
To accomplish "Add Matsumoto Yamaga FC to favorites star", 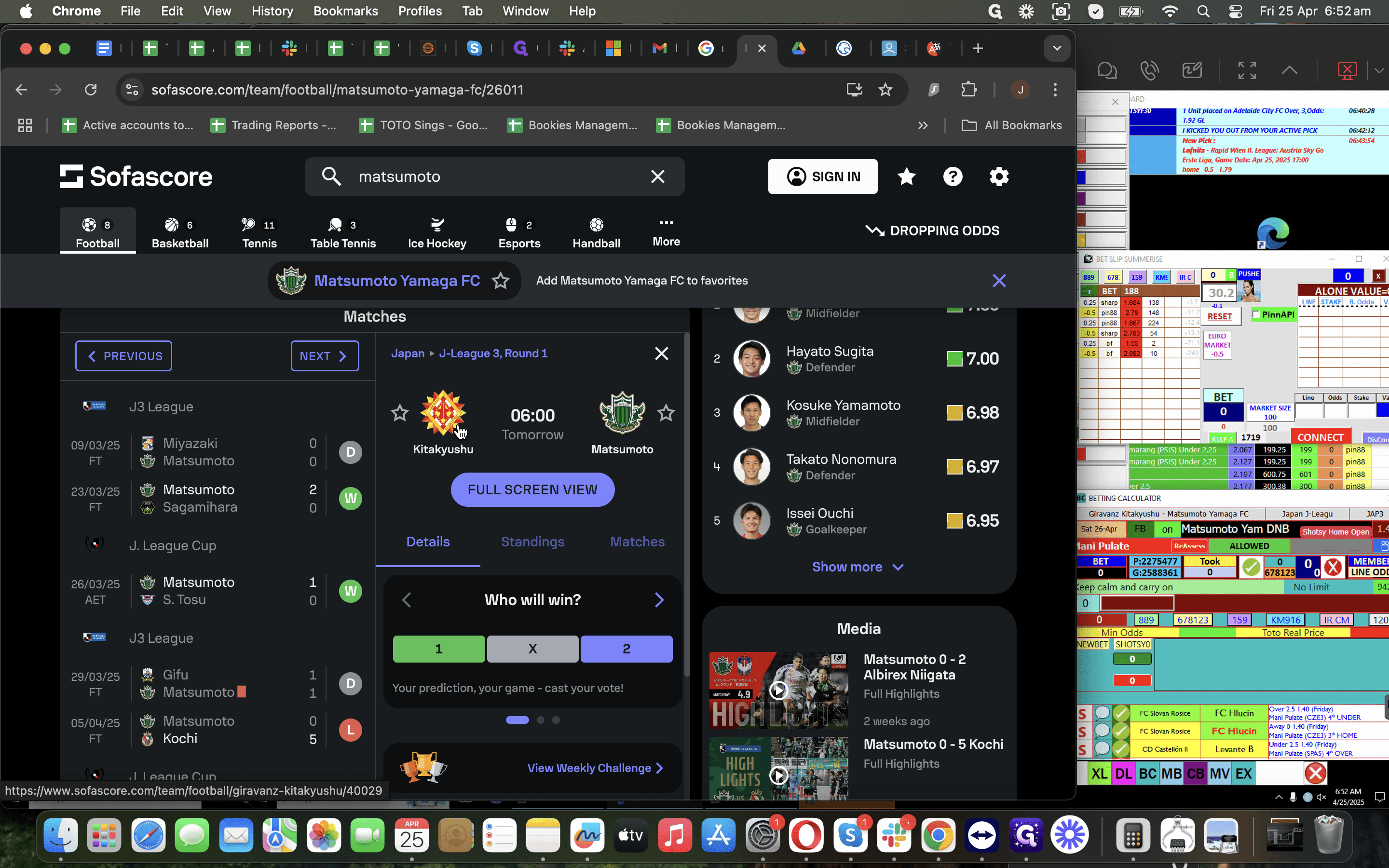I will 501,281.
